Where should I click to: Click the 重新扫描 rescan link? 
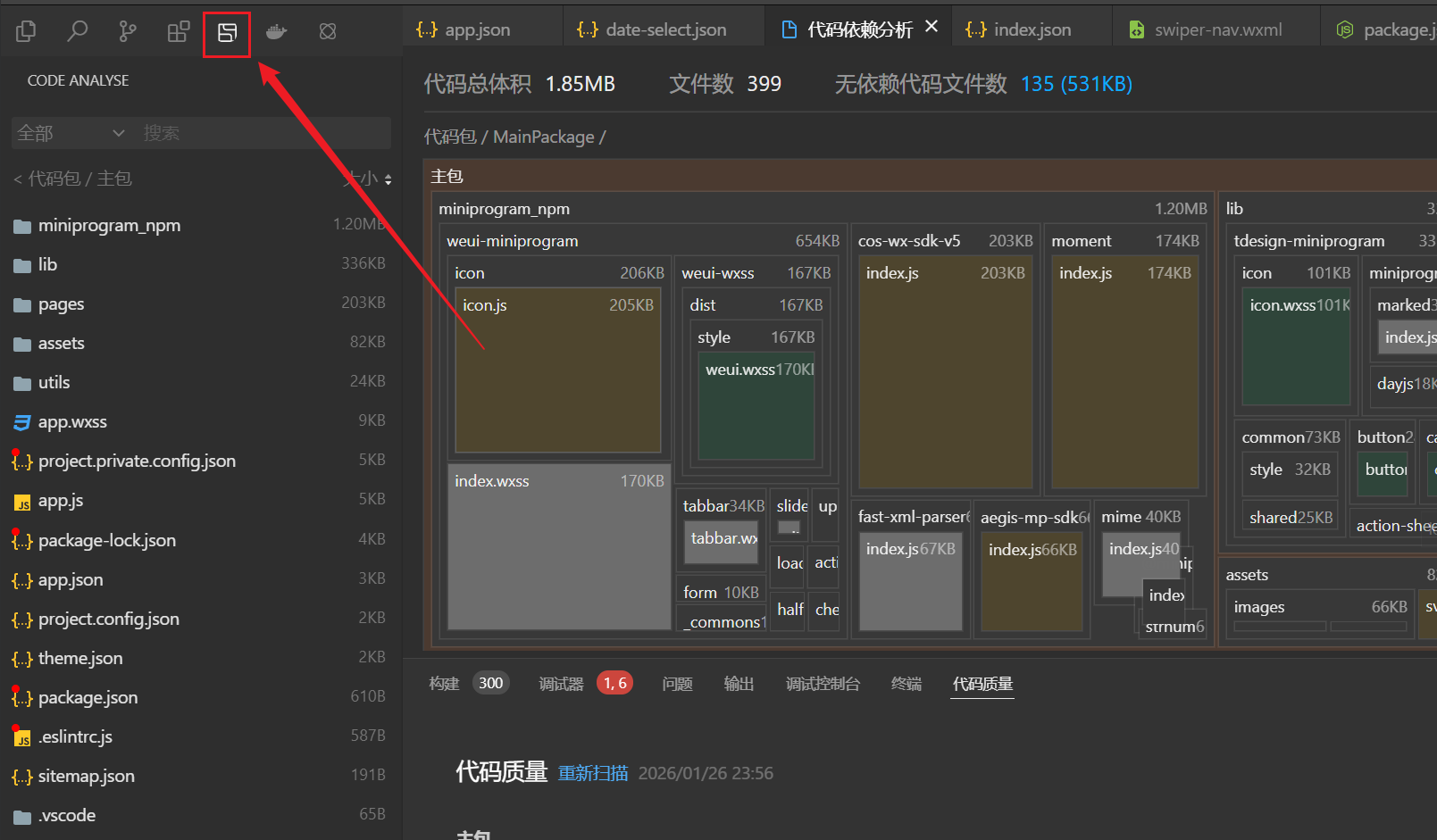pos(593,773)
